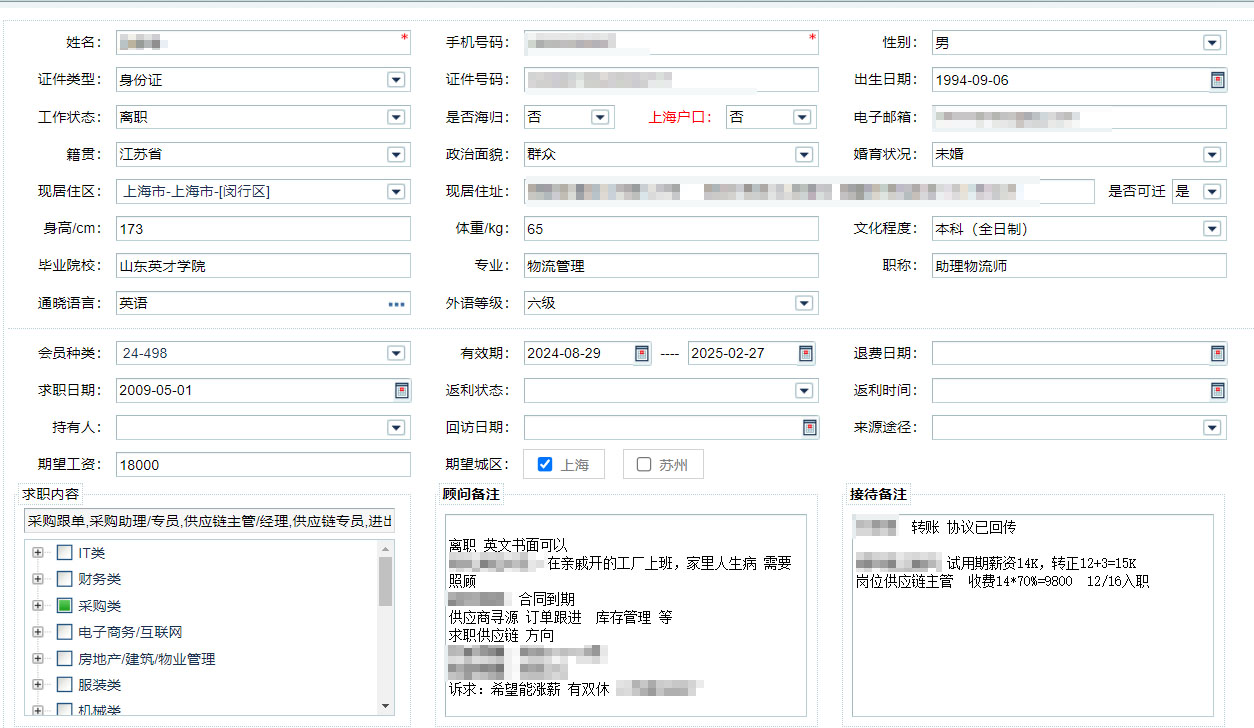Viewport: 1254px width, 728px height.
Task: Open the 性别 dropdown
Action: tap(1212, 43)
